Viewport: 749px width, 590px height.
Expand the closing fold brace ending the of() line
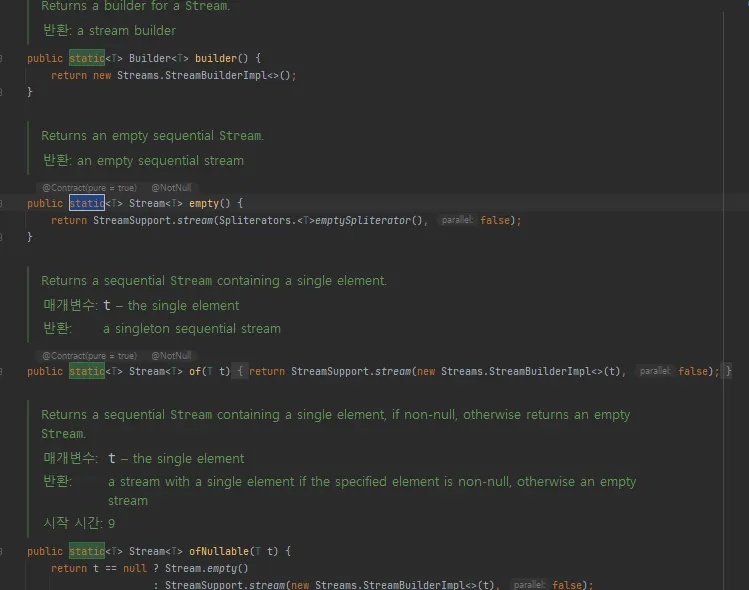click(728, 371)
